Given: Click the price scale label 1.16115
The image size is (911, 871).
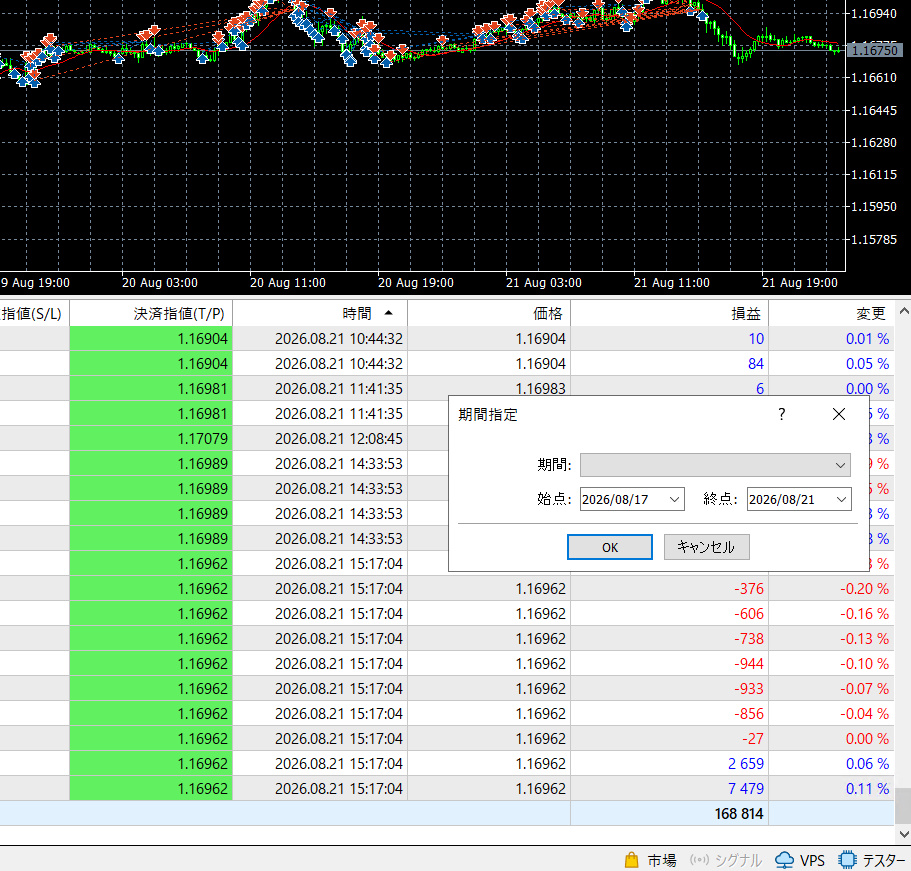Looking at the screenshot, I should click(x=874, y=174).
